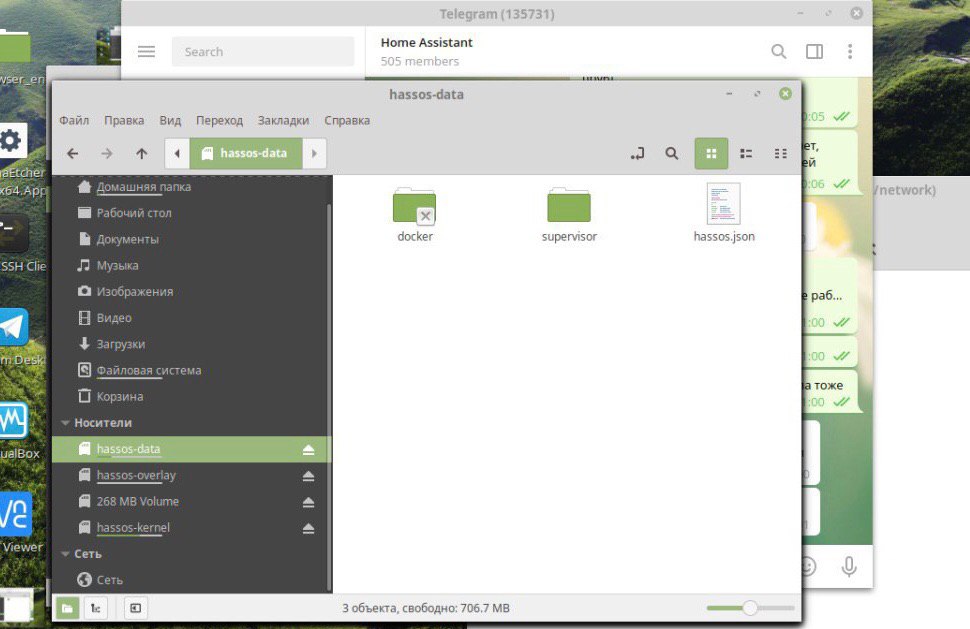Toggle the location entry button
Screen dimensions: 970x629
click(x=637, y=153)
